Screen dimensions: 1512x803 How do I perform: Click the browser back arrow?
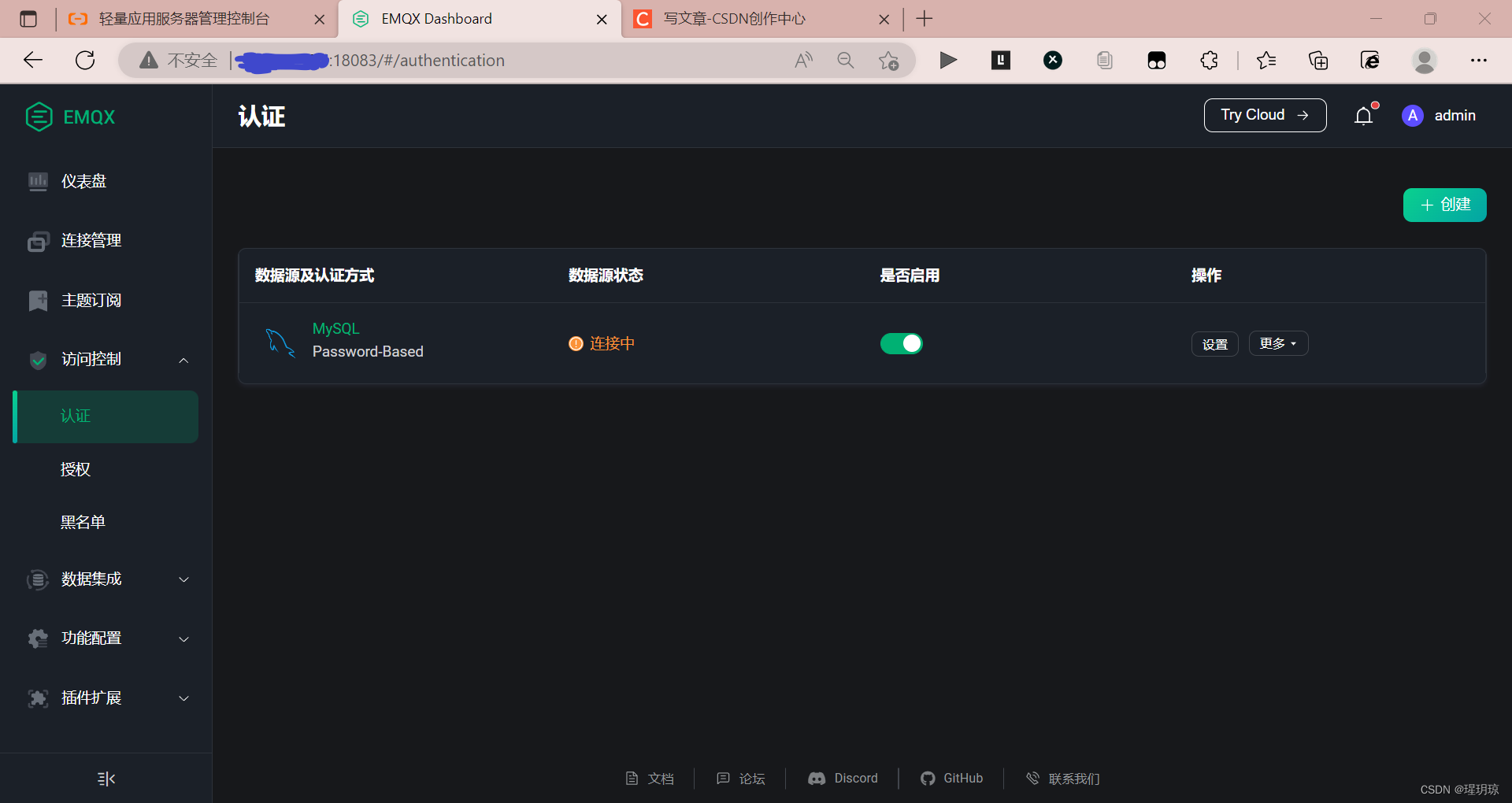point(33,60)
